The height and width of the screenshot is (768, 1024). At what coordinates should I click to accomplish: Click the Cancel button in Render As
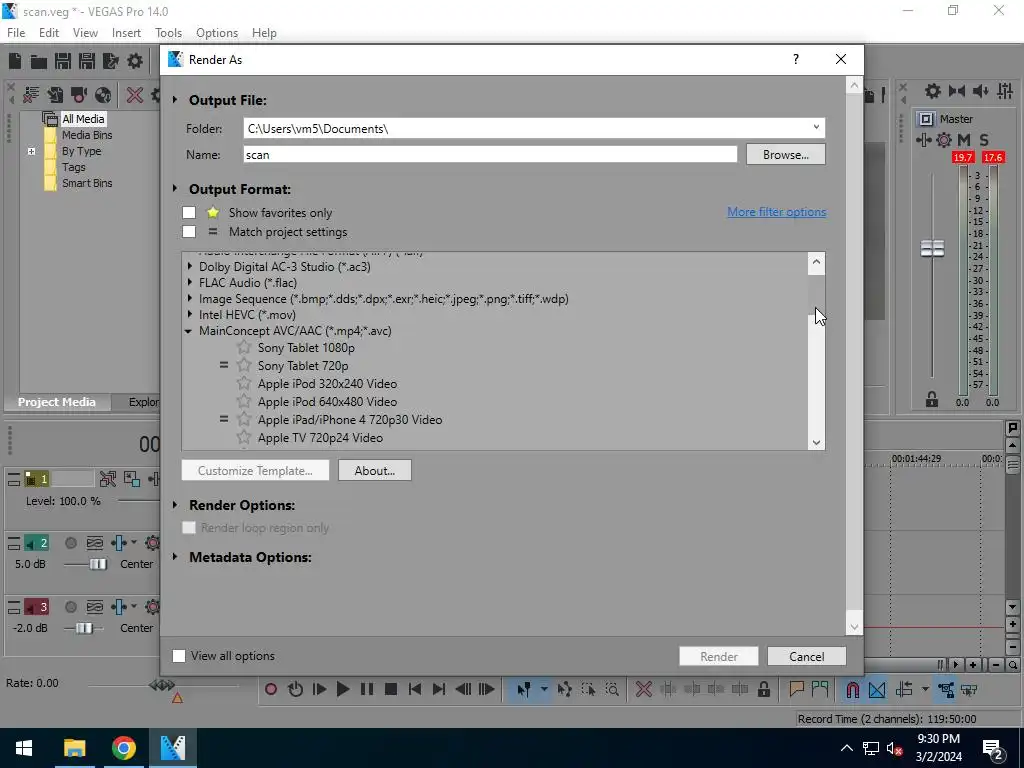pos(807,656)
